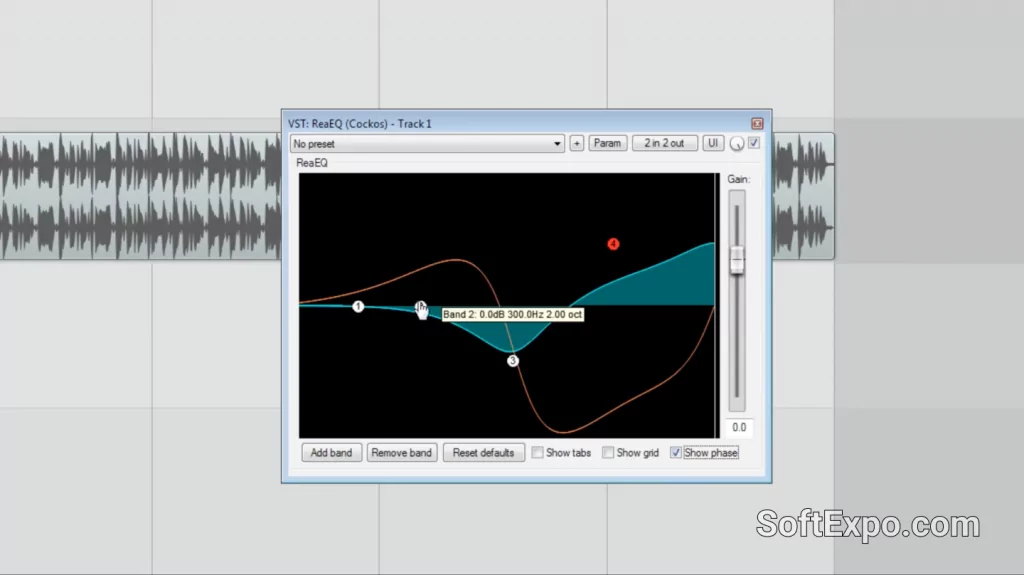The width and height of the screenshot is (1024, 575).
Task: Click the wet/dry mix knob
Action: (x=737, y=144)
